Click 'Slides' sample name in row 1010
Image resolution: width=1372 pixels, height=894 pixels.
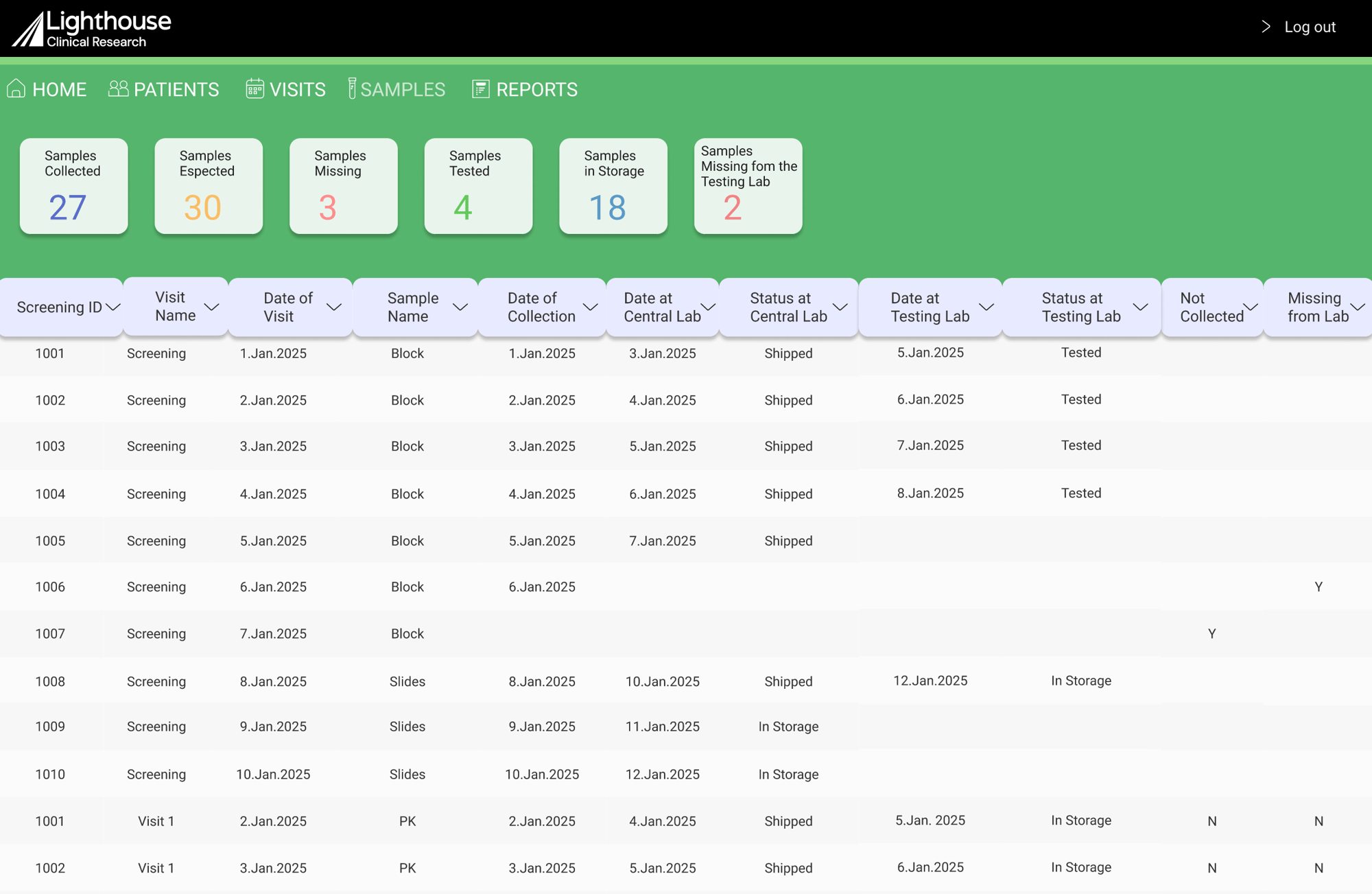tap(407, 774)
